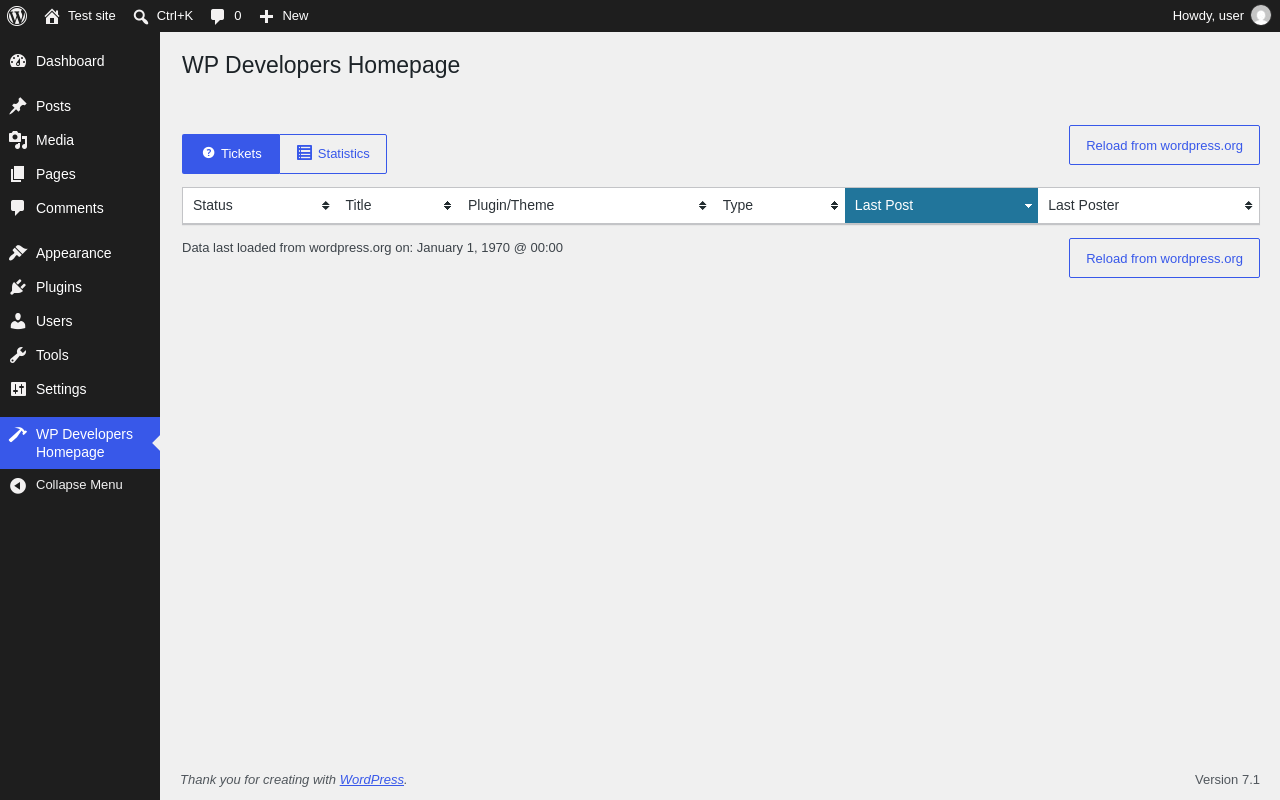Click Howdy, user account menu
1280x800 pixels.
point(1221,16)
